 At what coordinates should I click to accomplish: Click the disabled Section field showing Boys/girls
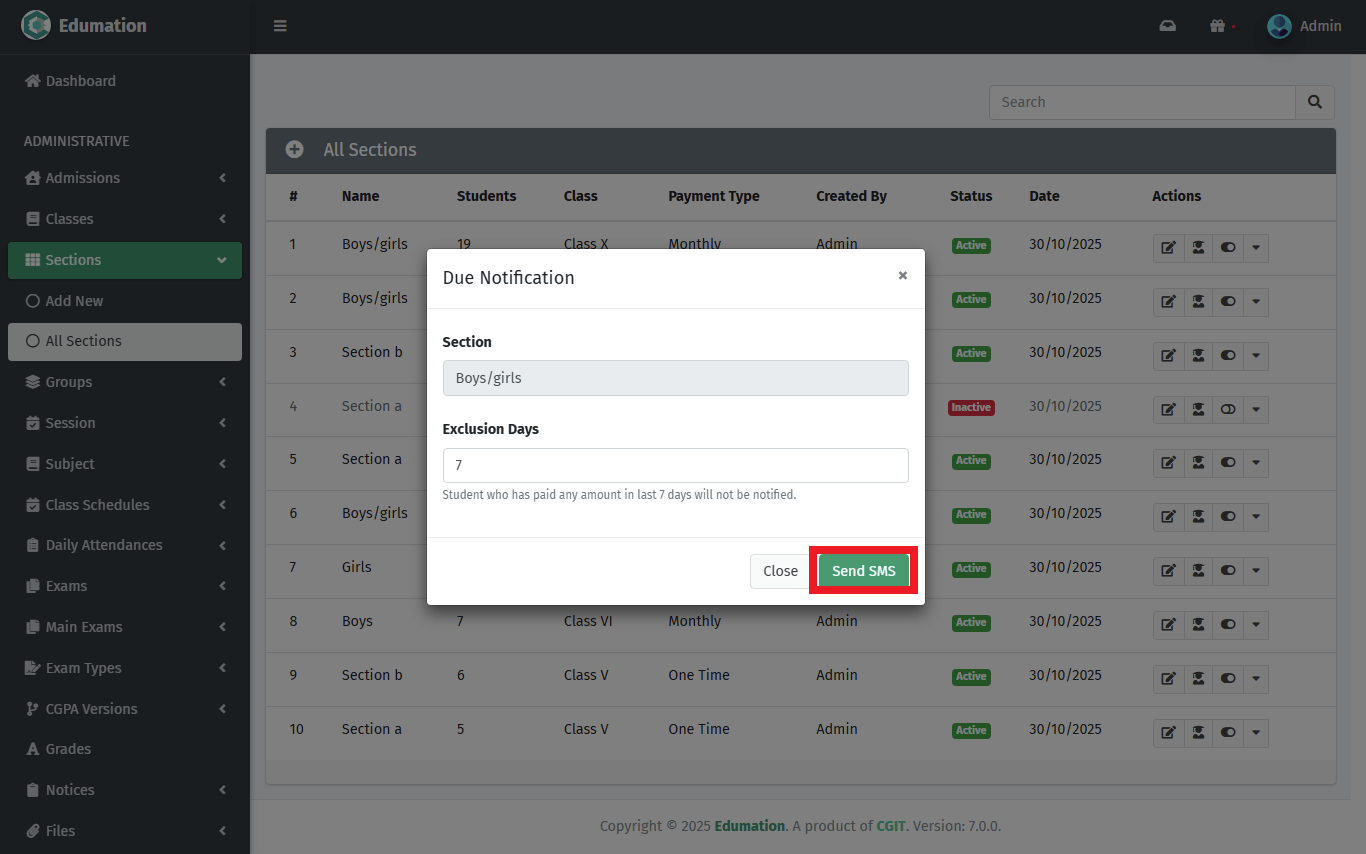(x=676, y=378)
